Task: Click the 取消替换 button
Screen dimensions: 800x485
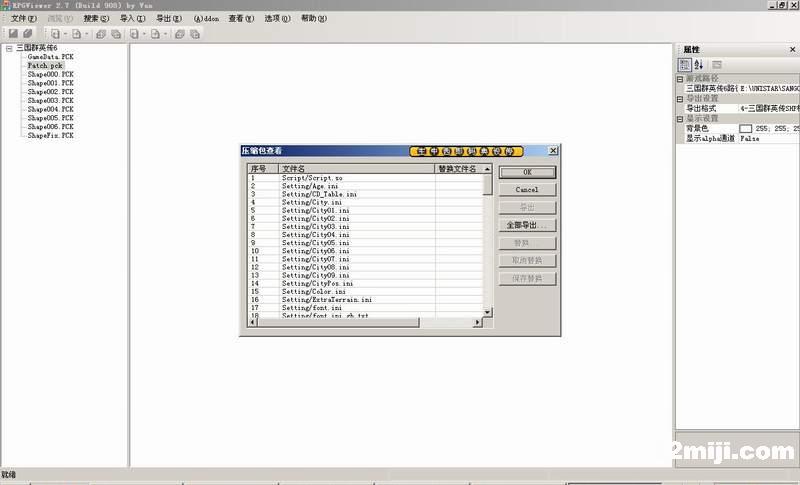Action: point(528,261)
